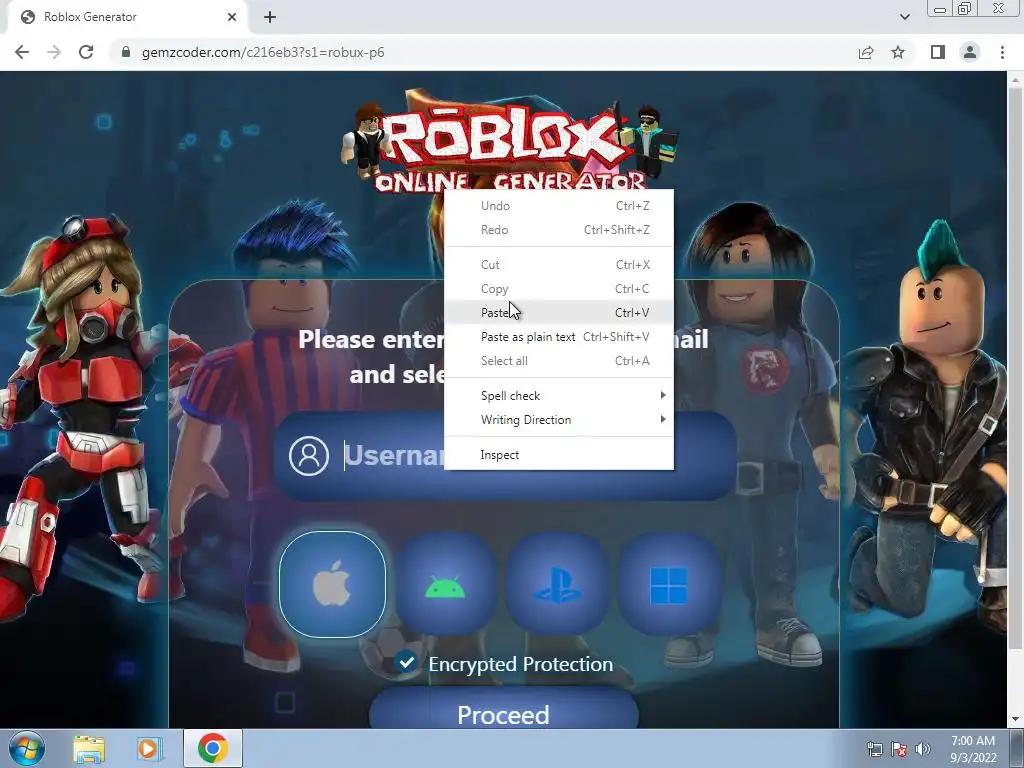Click the browser forward arrow
This screenshot has height=768, width=1024.
point(54,52)
